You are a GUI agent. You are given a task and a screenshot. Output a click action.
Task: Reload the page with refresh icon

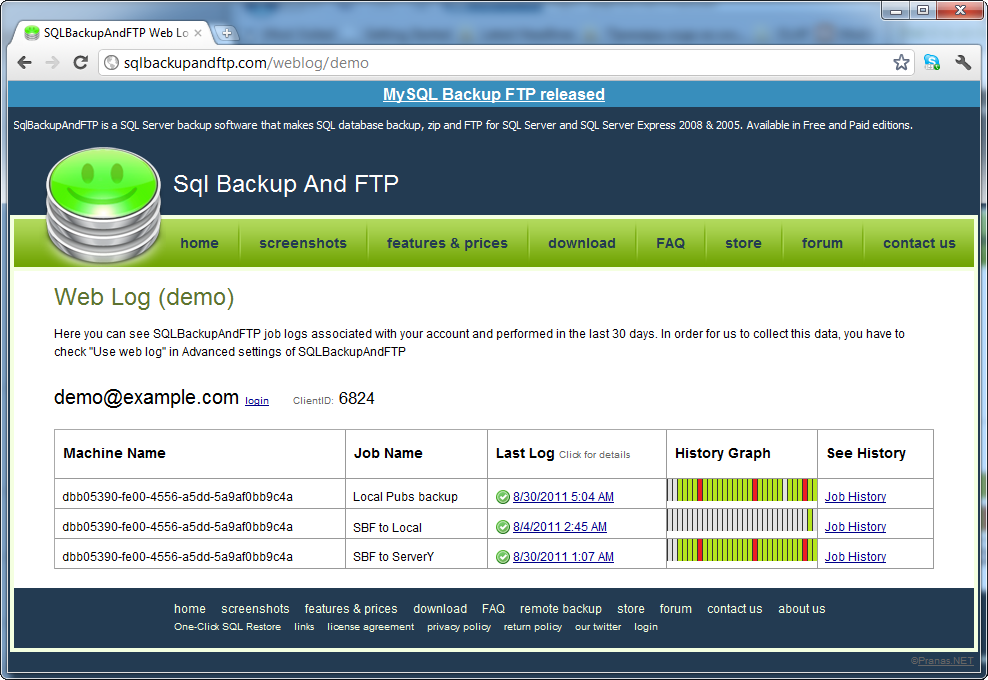80,62
